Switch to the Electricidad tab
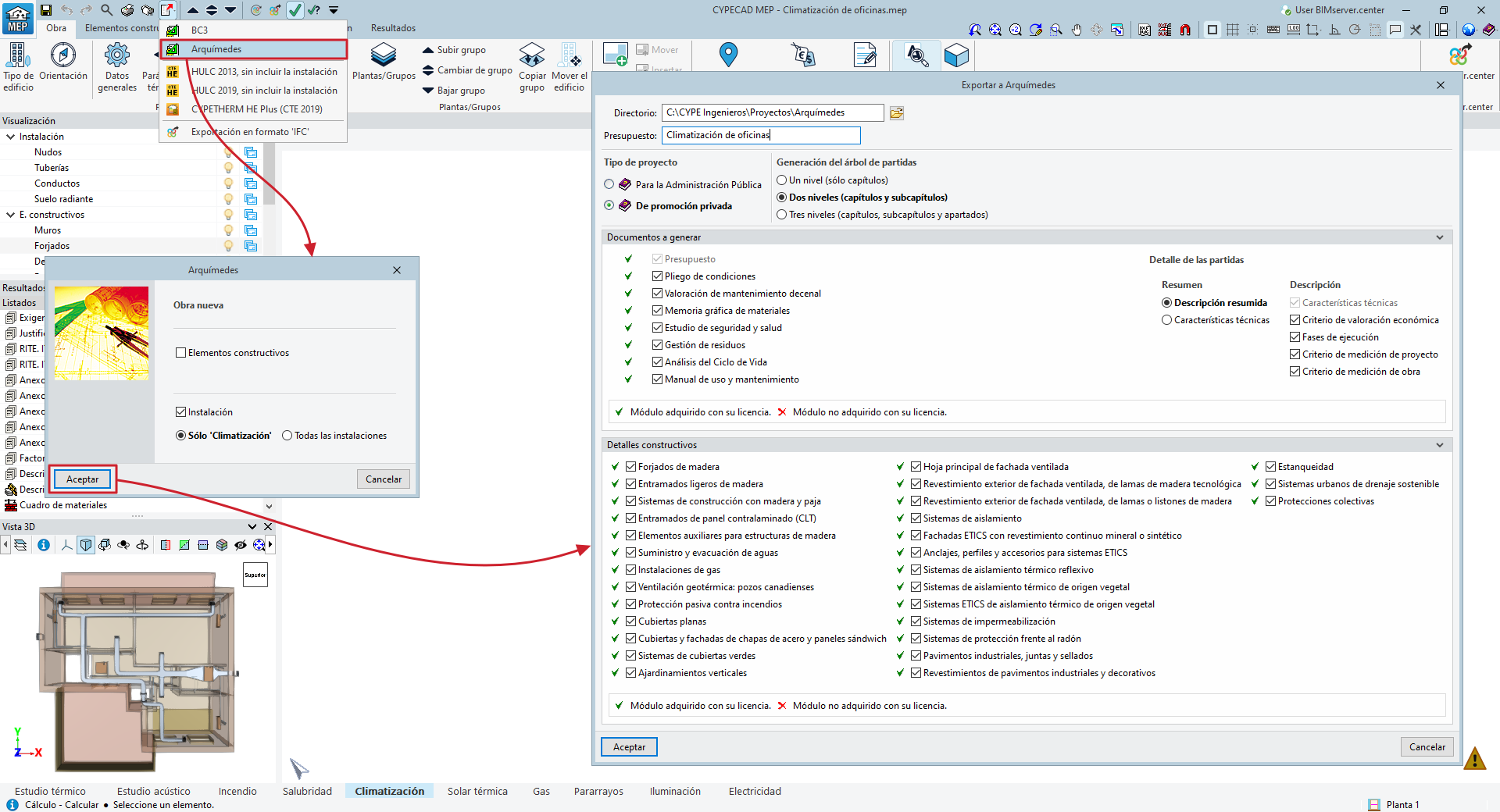 pyautogui.click(x=754, y=791)
